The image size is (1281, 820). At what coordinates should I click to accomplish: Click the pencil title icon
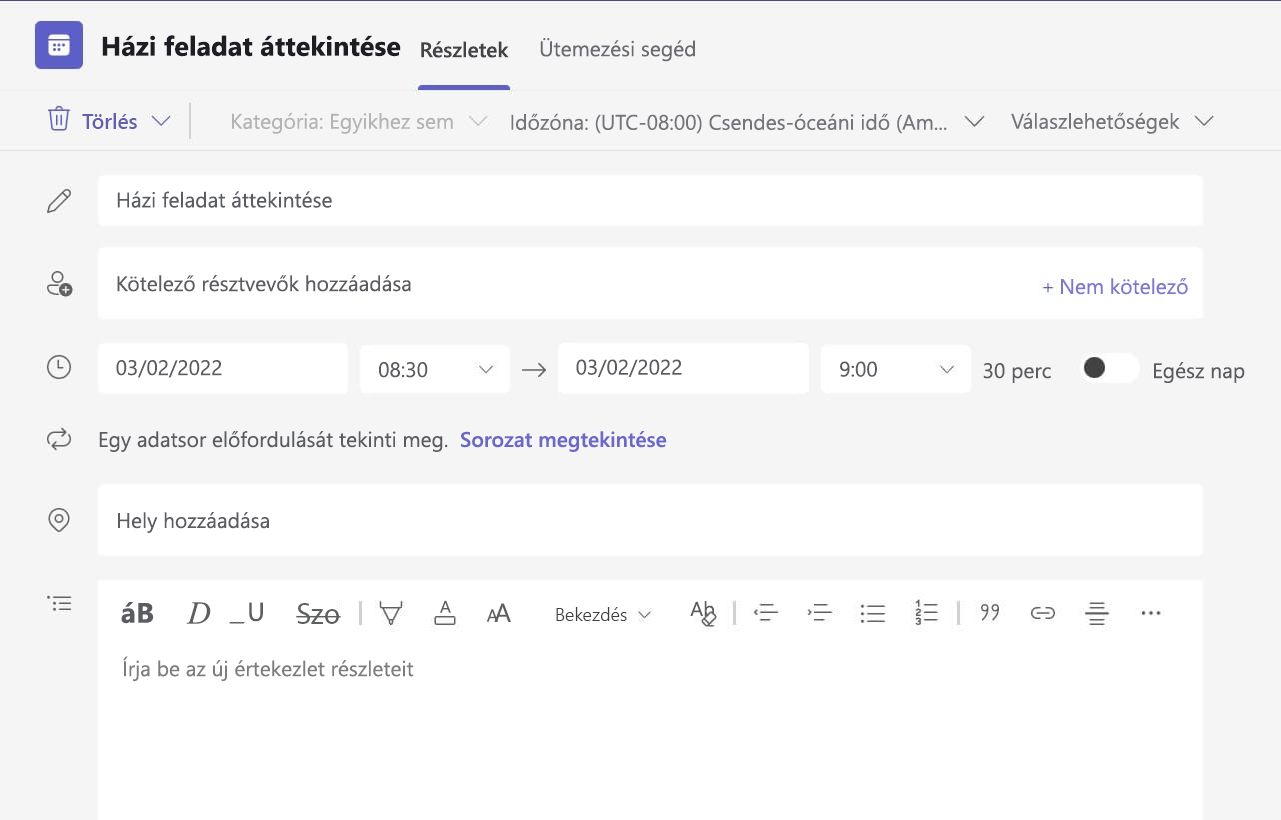[x=59, y=201]
